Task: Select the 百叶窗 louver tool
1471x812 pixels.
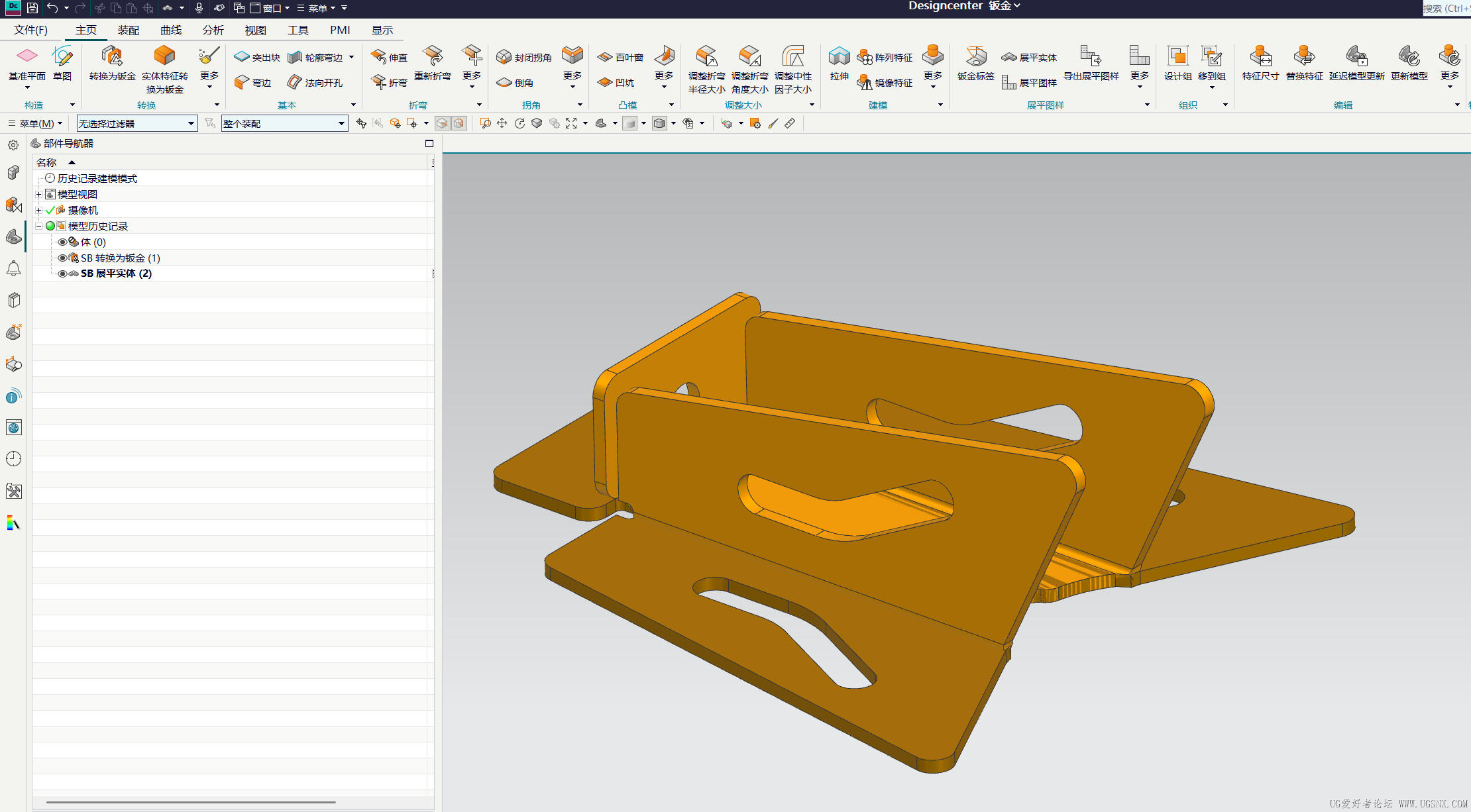Action: click(x=620, y=58)
